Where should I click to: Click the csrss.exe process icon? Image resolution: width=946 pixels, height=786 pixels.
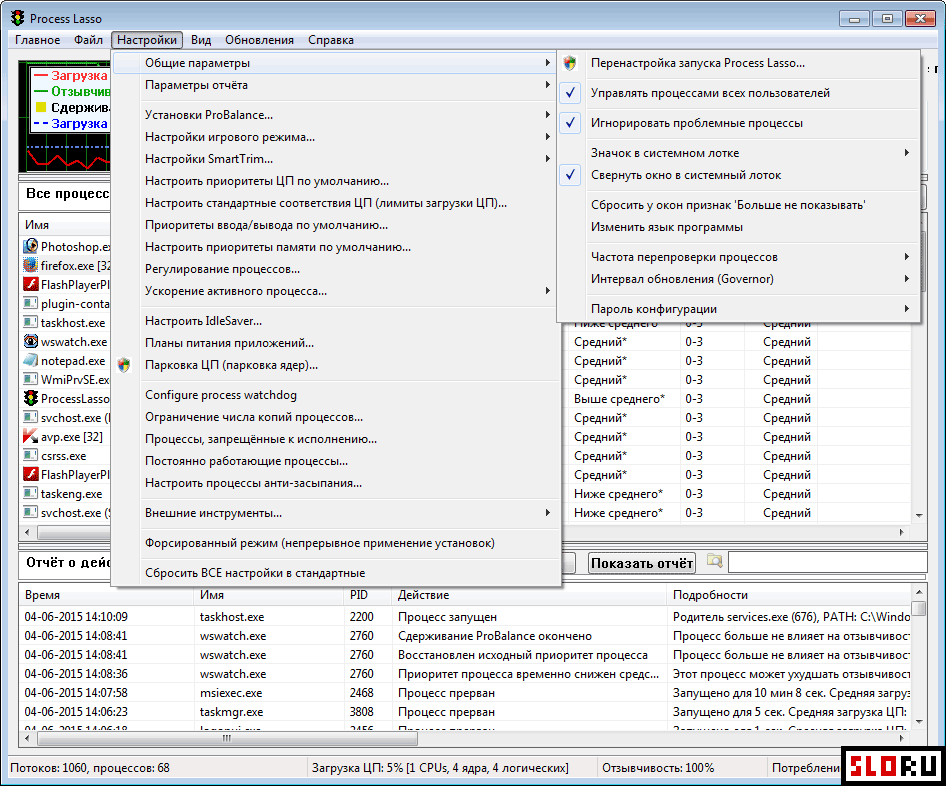pyautogui.click(x=30, y=455)
